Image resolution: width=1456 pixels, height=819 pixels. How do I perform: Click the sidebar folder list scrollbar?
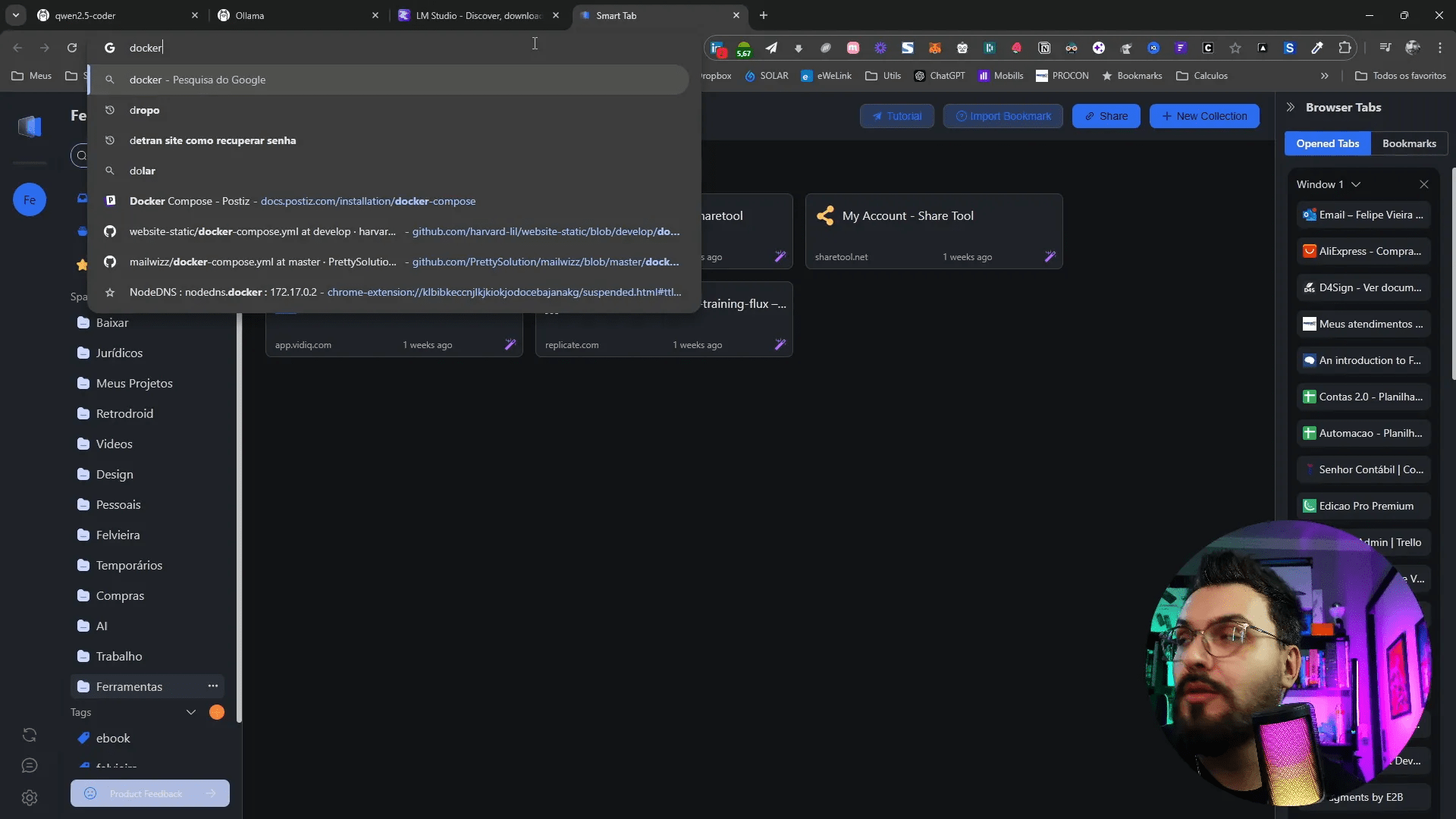point(239,516)
